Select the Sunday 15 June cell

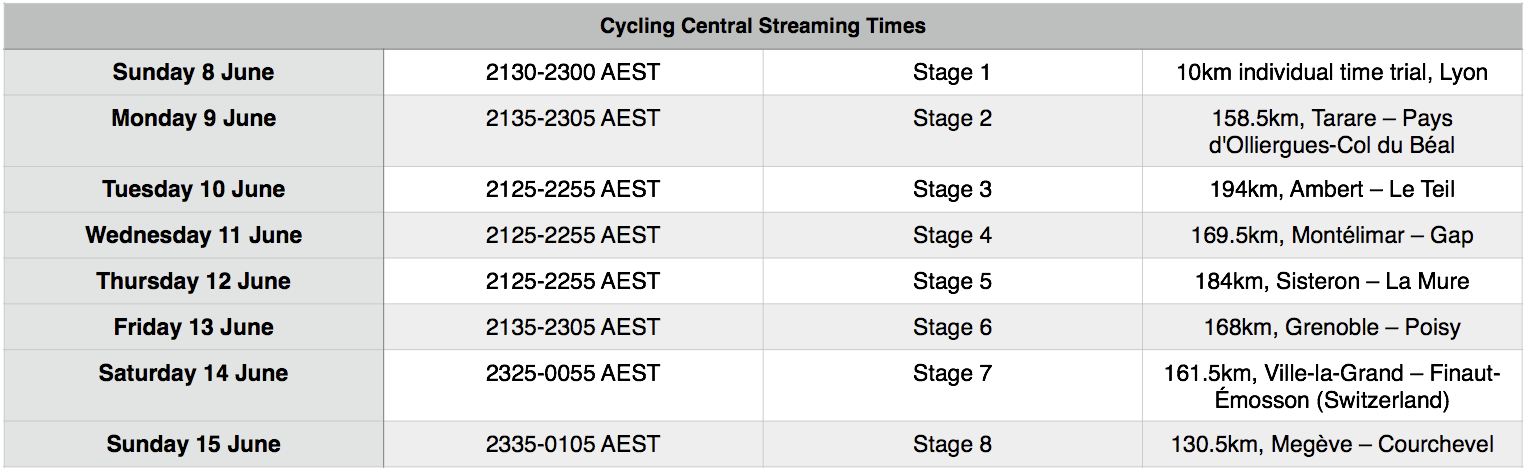coord(193,445)
